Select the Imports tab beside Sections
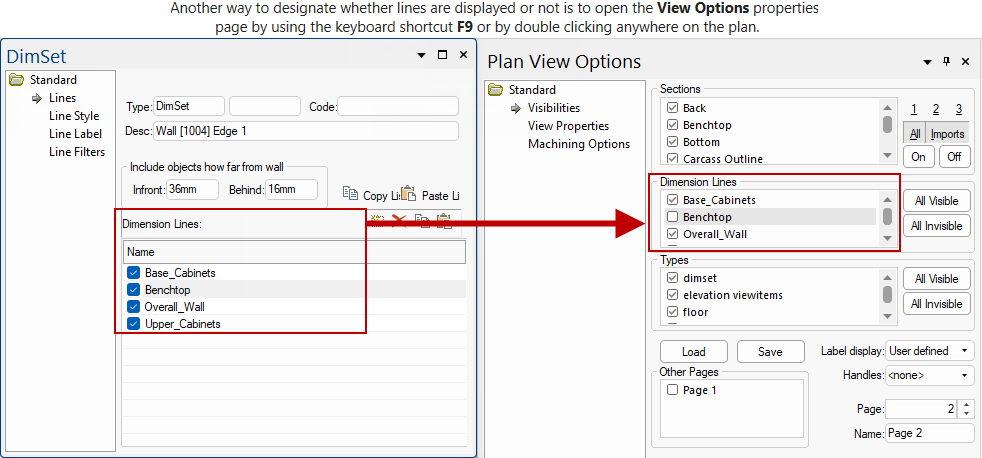Image resolution: width=982 pixels, height=458 pixels. tap(947, 134)
